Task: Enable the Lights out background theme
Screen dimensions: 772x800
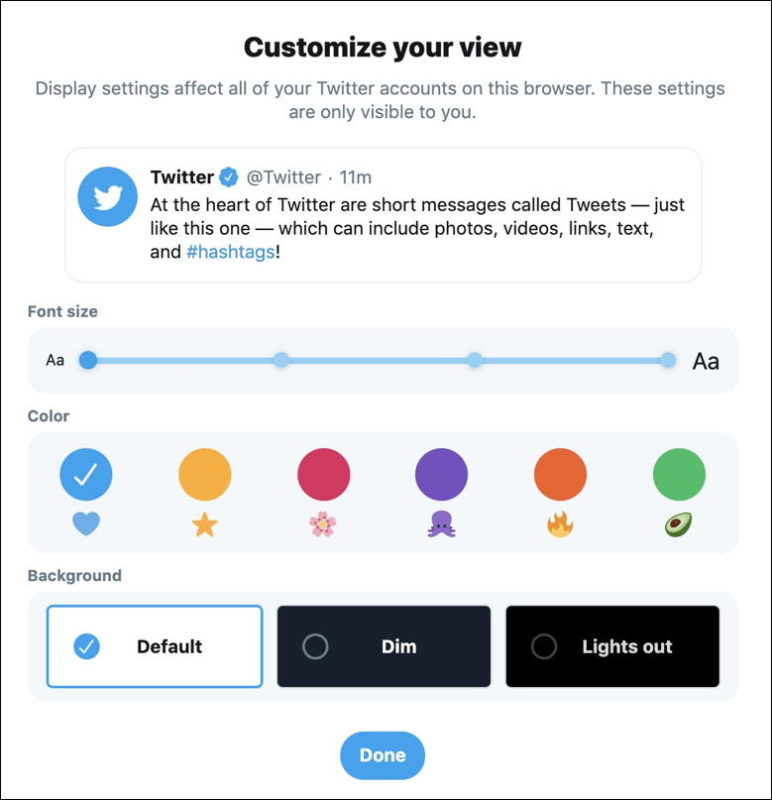Action: point(613,647)
